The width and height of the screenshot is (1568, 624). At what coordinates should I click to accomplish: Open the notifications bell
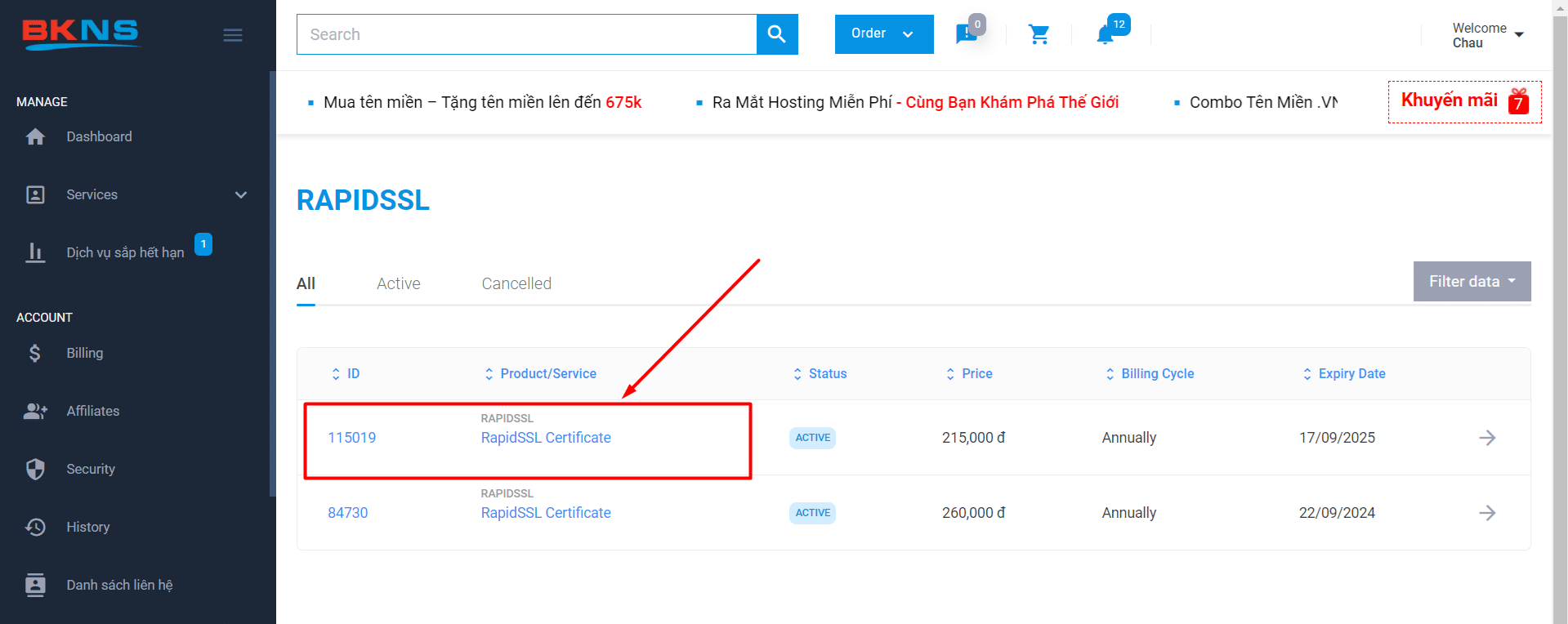[1106, 34]
